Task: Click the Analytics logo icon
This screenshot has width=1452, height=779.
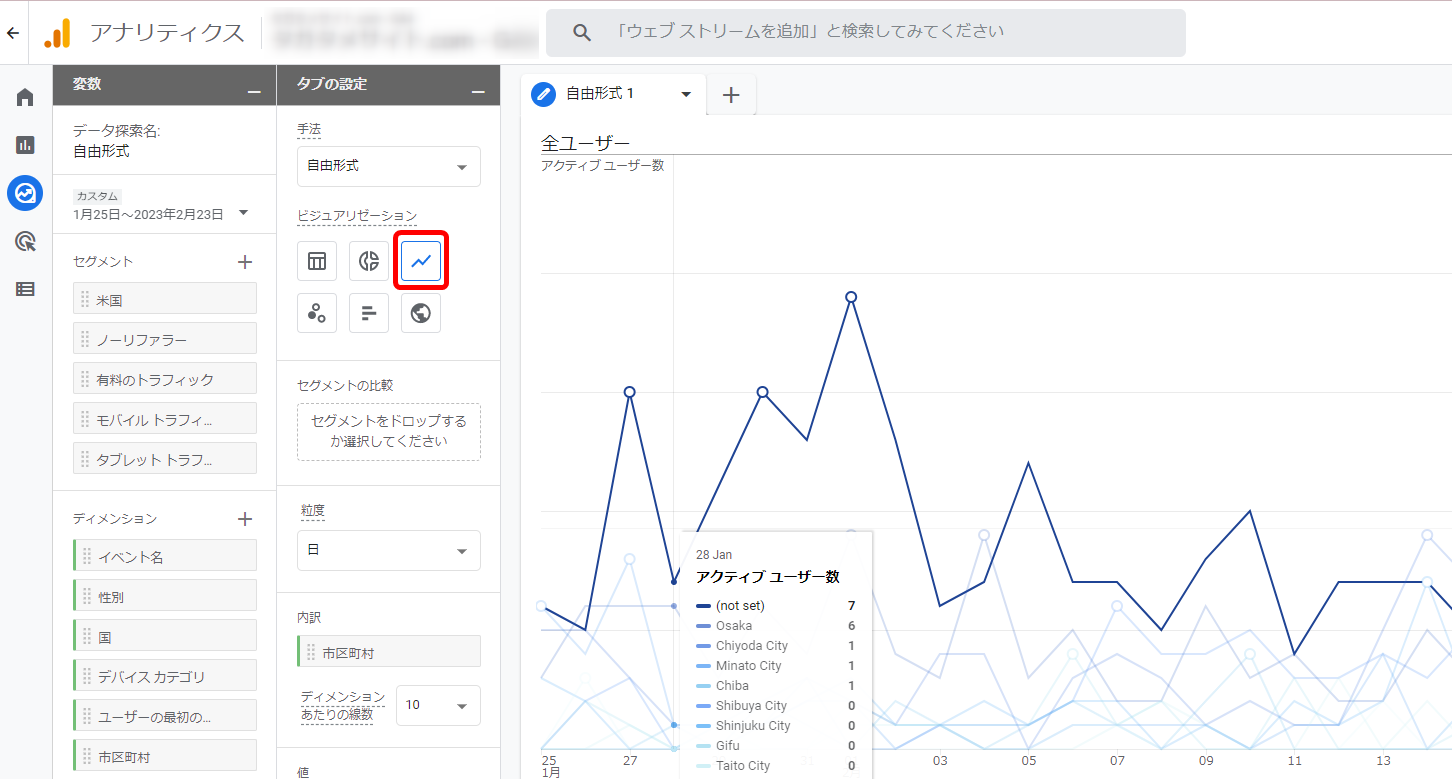Action: pyautogui.click(x=58, y=33)
